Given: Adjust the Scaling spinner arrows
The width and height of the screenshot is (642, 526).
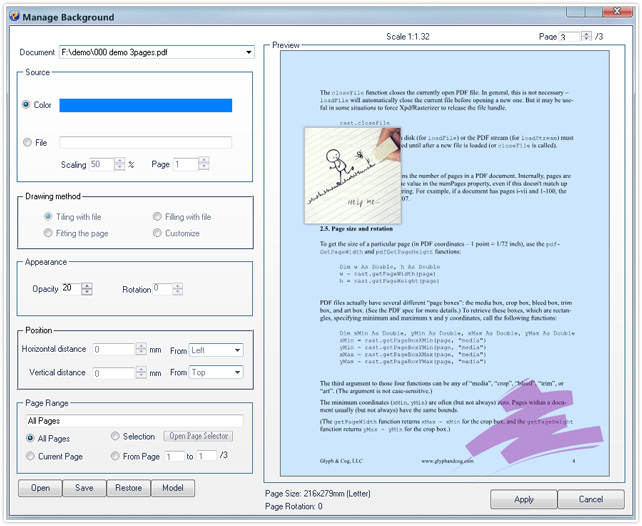Looking at the screenshot, I should 120,164.
